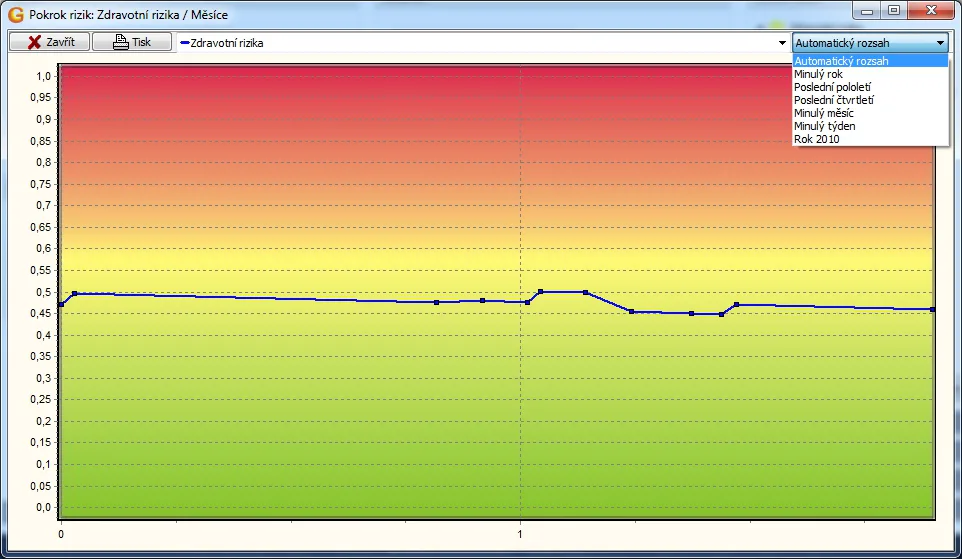Screen dimensions: 962x559
Task: Open the Zdravotní rizika series dropdown arrow
Action: point(782,43)
